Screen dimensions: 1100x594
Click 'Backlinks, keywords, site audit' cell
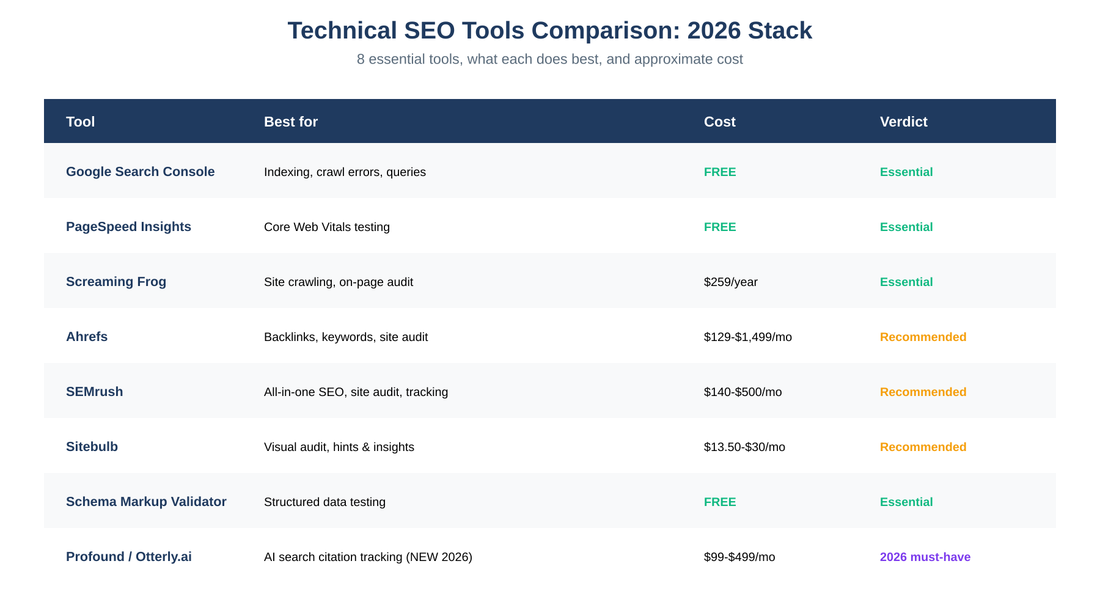coord(346,337)
